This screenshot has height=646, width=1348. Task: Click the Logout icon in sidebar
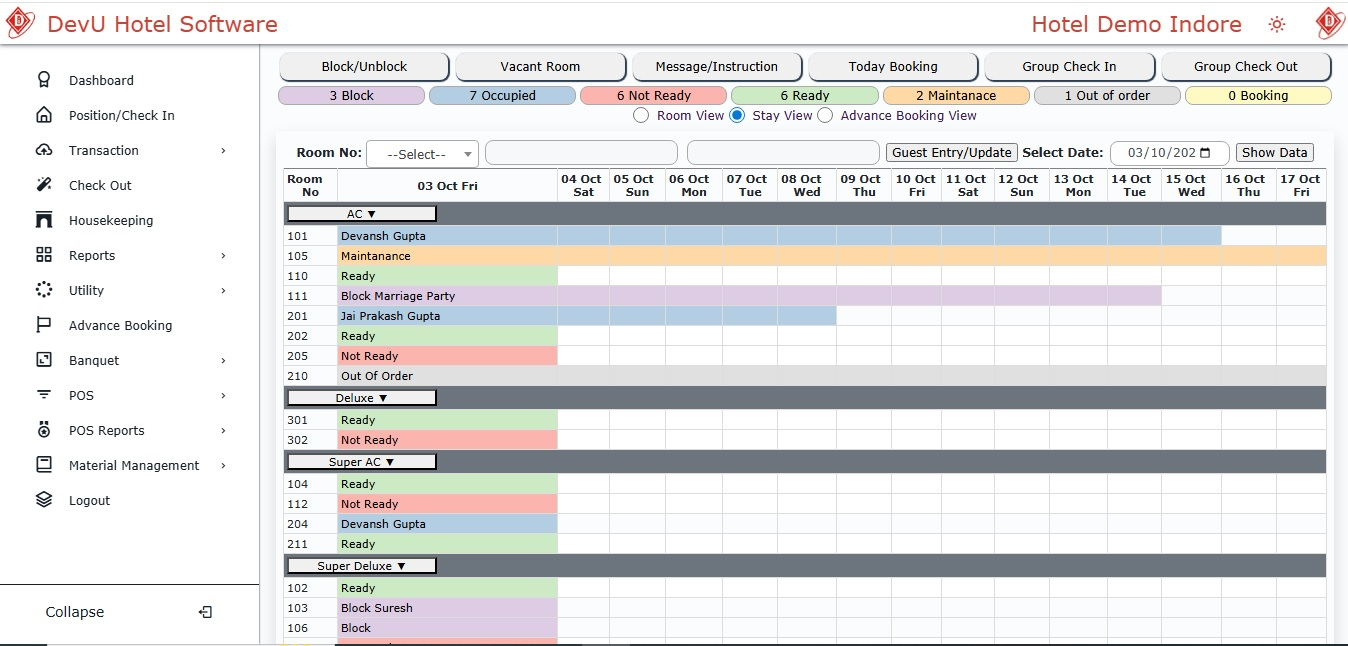tap(44, 500)
